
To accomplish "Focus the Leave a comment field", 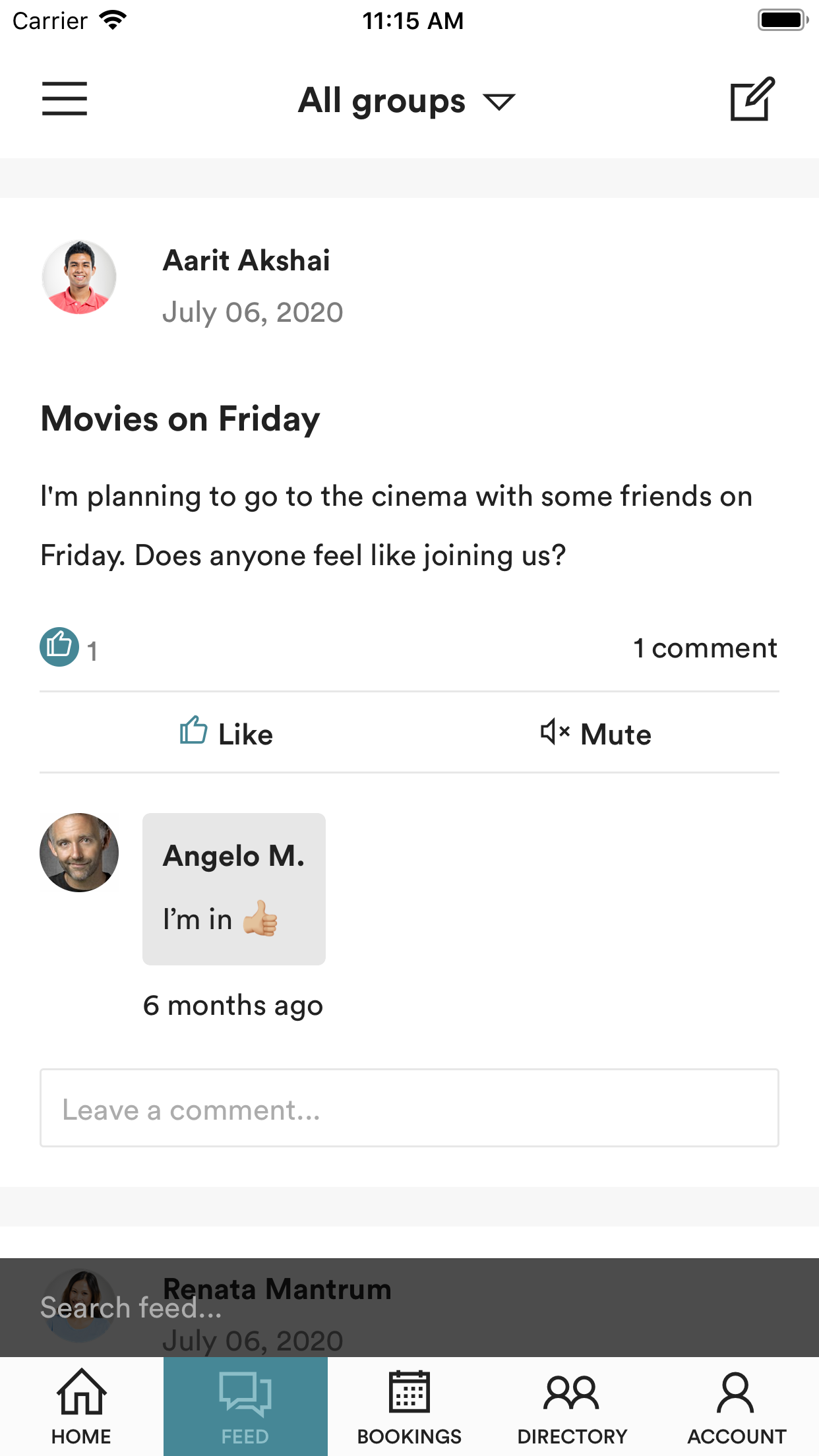I will 409,1108.
